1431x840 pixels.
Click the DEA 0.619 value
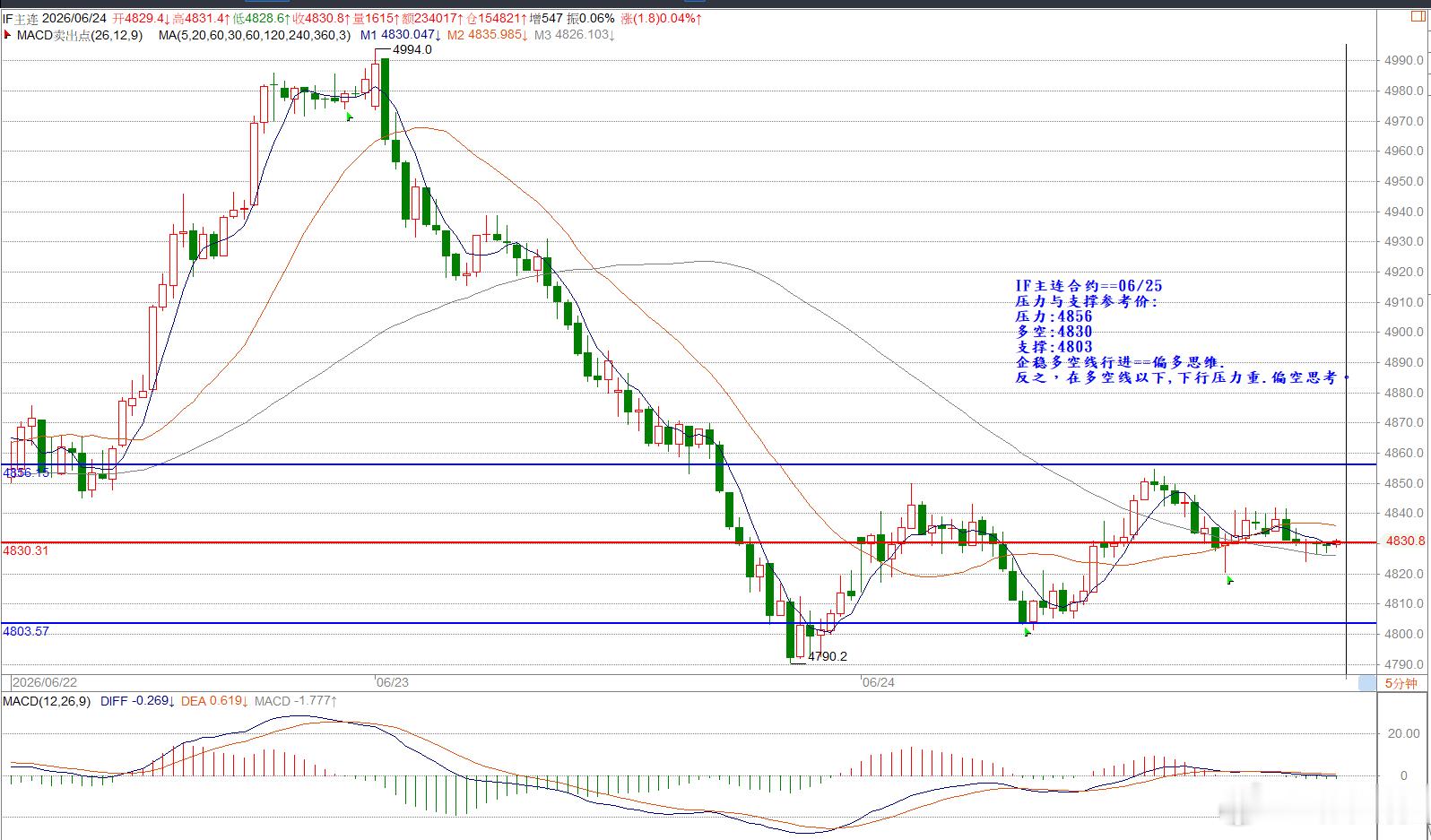(x=215, y=701)
